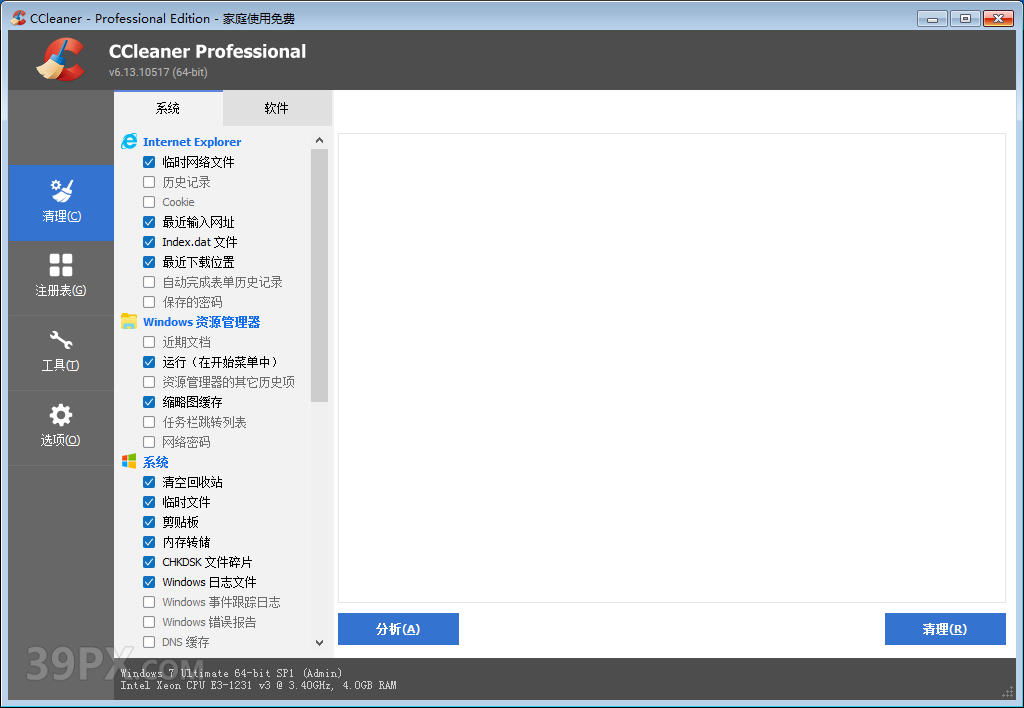Enable 自动完成表单历史记录 checkbox
Viewport: 1024px width, 708px height.
pos(149,282)
